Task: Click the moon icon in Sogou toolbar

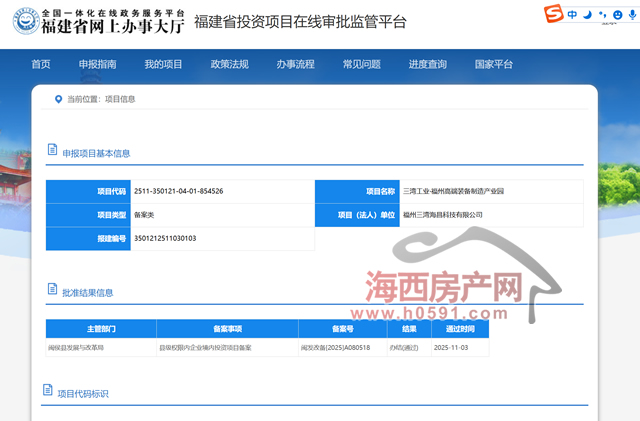Action: pos(587,15)
